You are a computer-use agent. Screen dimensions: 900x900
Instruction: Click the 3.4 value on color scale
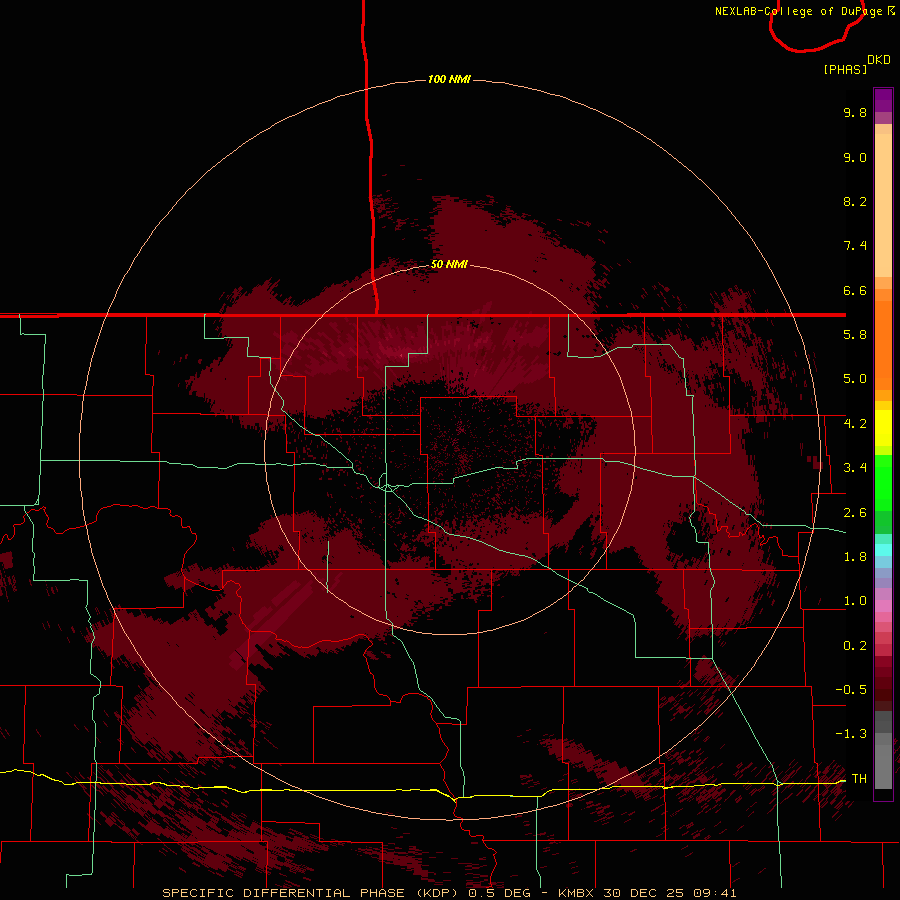855,468
